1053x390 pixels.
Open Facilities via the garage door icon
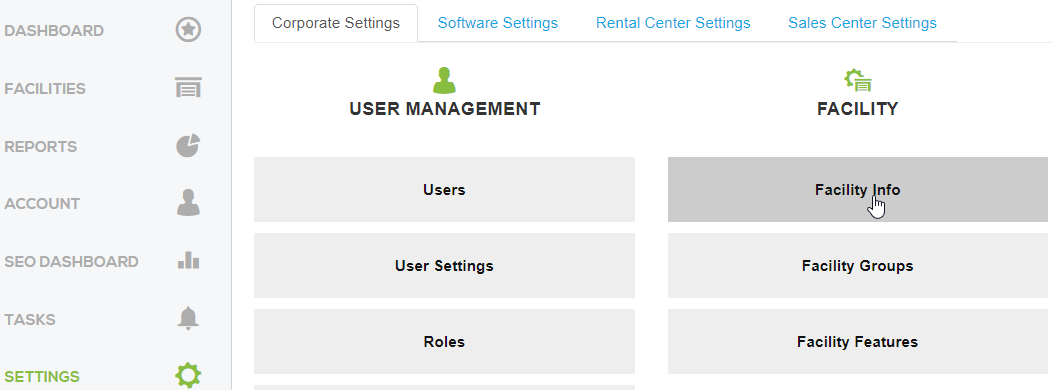point(188,87)
